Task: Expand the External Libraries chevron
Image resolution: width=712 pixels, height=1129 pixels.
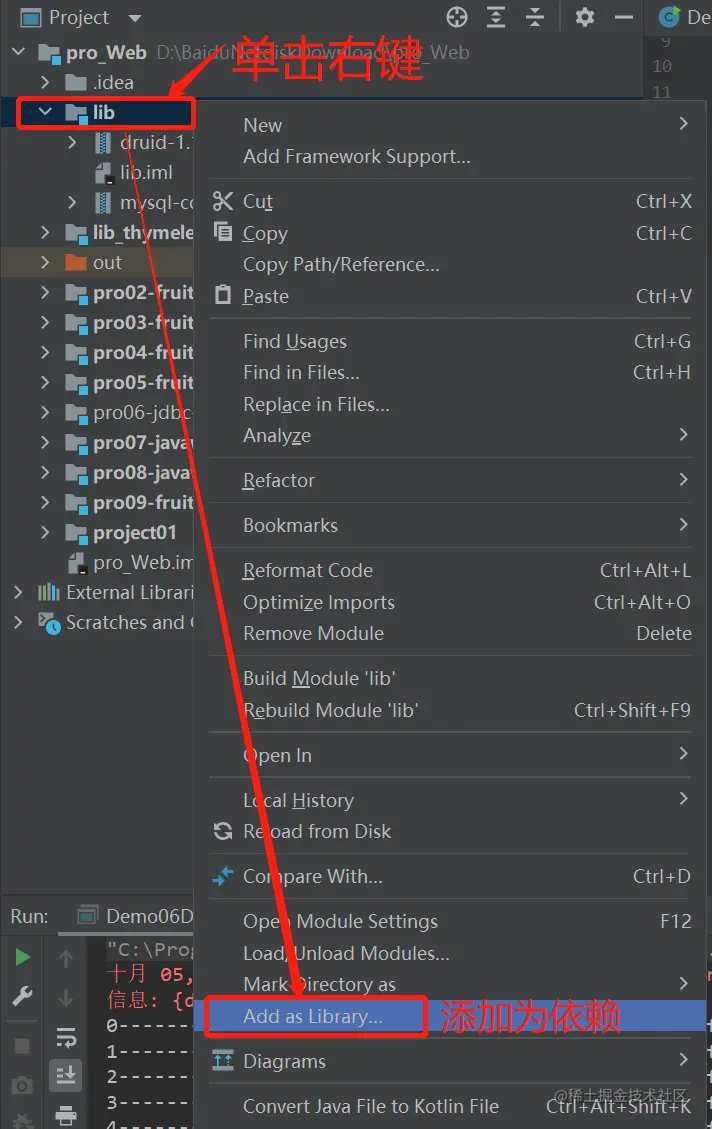Action: click(x=19, y=592)
